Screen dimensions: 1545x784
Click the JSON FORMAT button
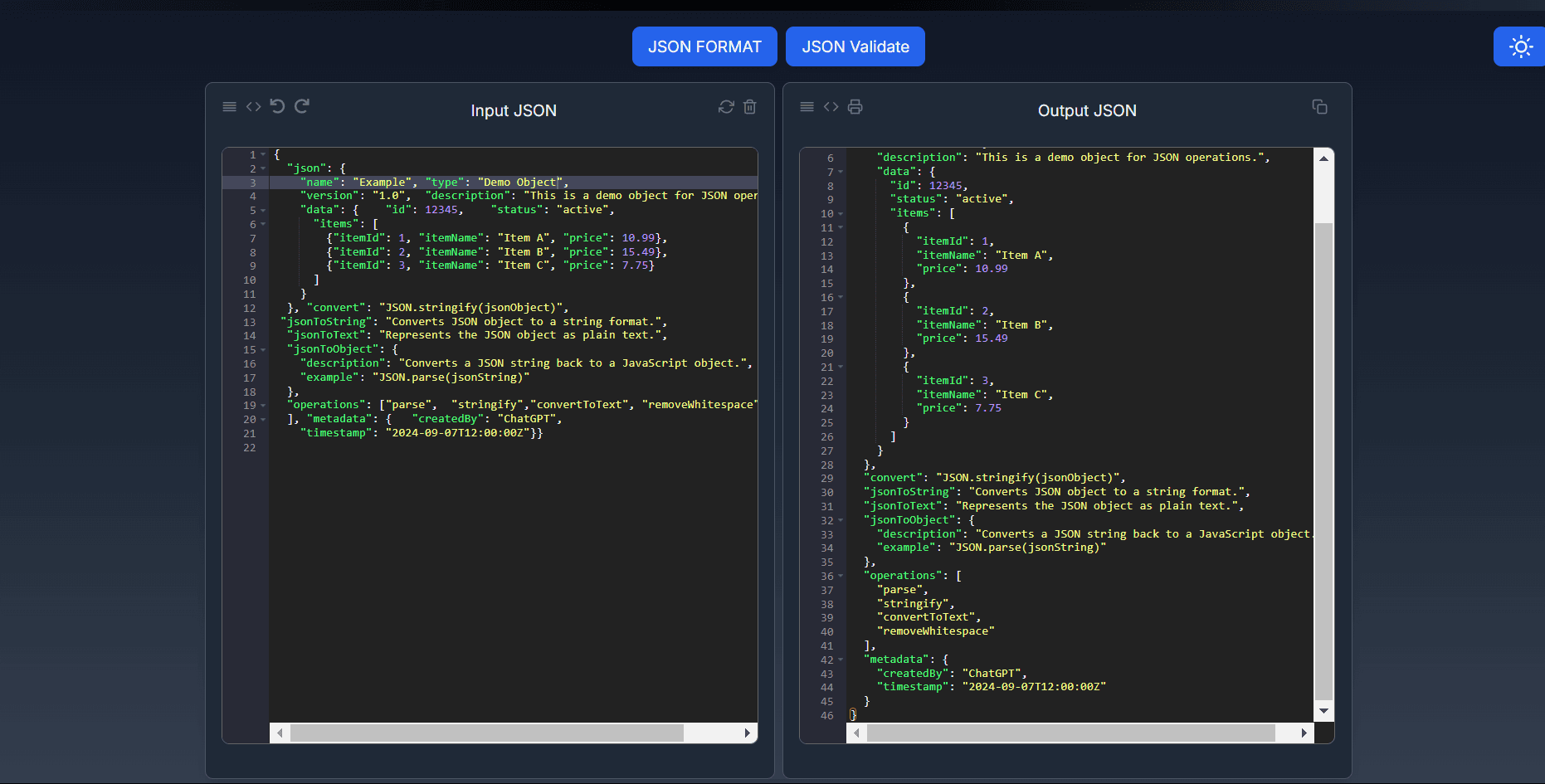(704, 46)
